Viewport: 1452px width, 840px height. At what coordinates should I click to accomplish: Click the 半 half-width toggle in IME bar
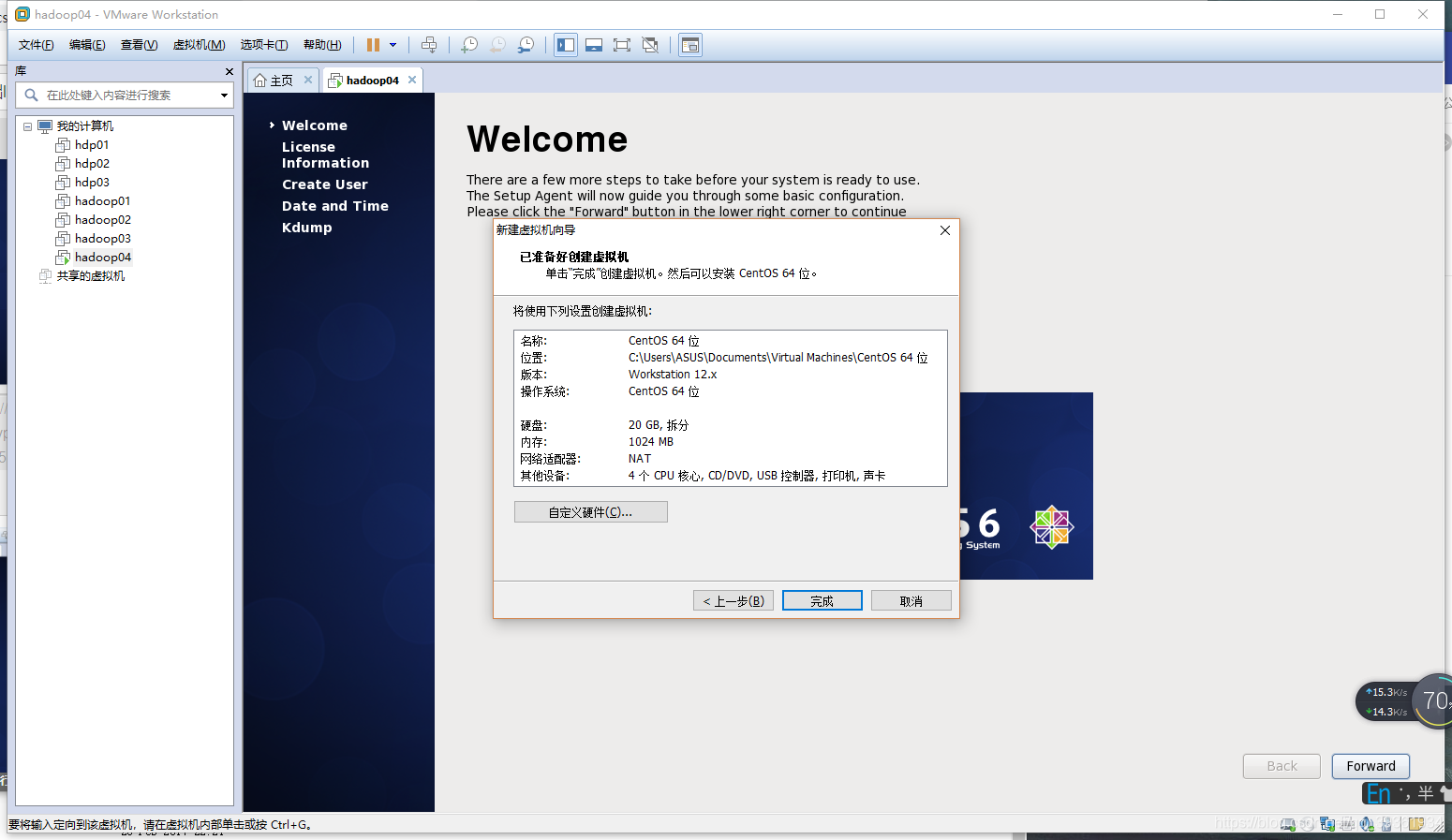pos(1426,794)
